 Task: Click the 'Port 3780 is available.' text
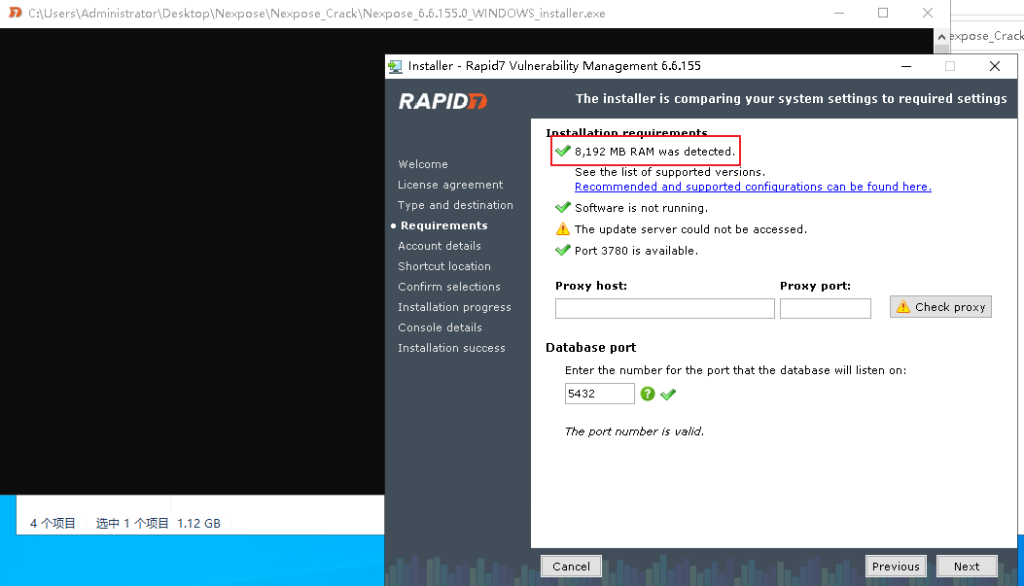tap(636, 251)
